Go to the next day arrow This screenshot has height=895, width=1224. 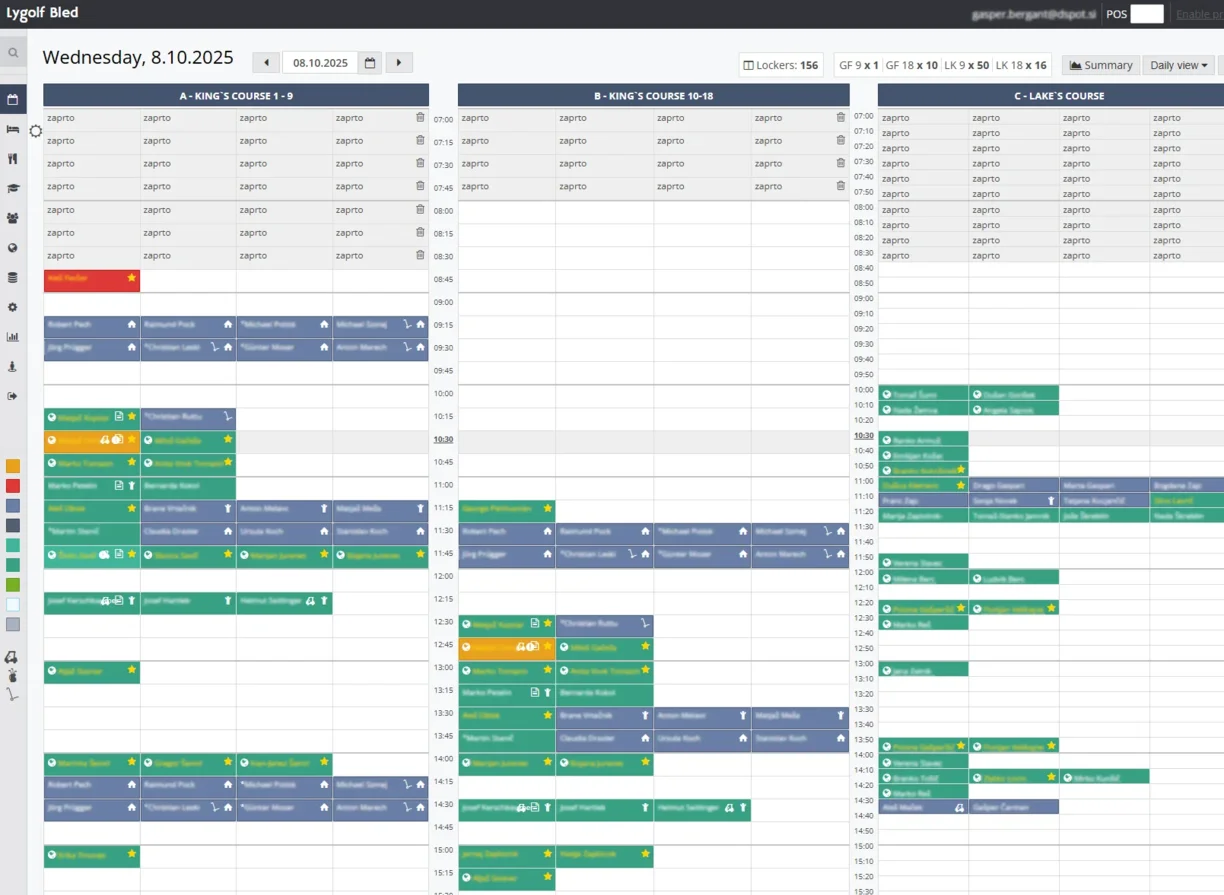click(399, 63)
